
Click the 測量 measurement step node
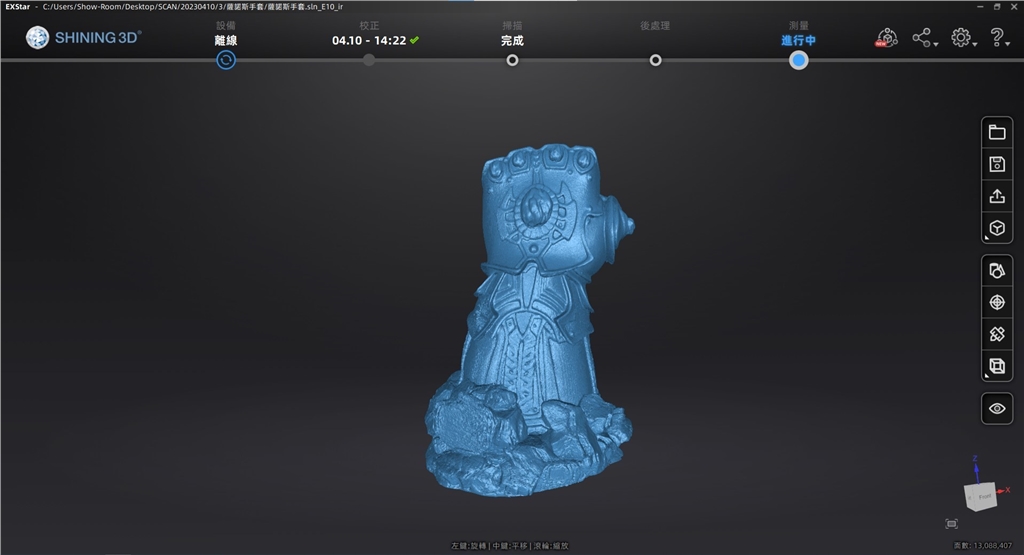point(798,60)
